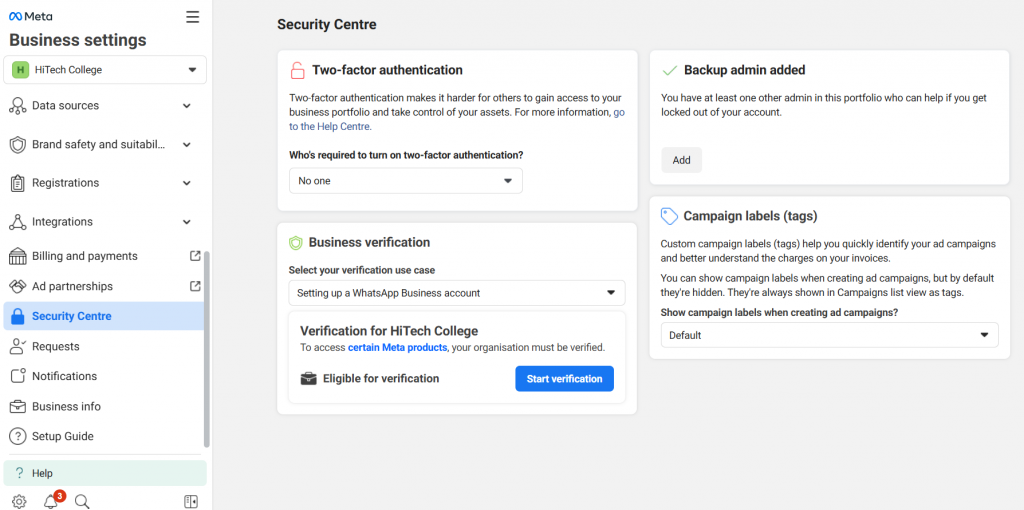Viewport: 1024px width, 510px height.
Task: Click 'Campaign labels (tags)' heading
Action: (x=750, y=216)
